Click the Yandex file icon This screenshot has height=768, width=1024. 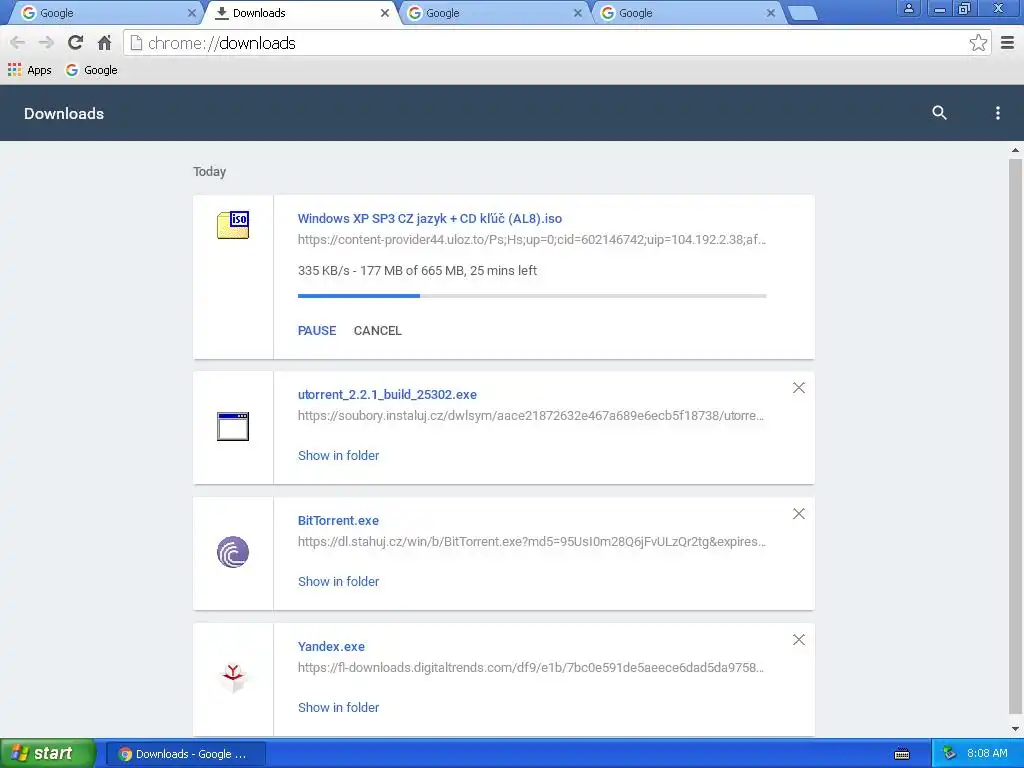tap(233, 677)
